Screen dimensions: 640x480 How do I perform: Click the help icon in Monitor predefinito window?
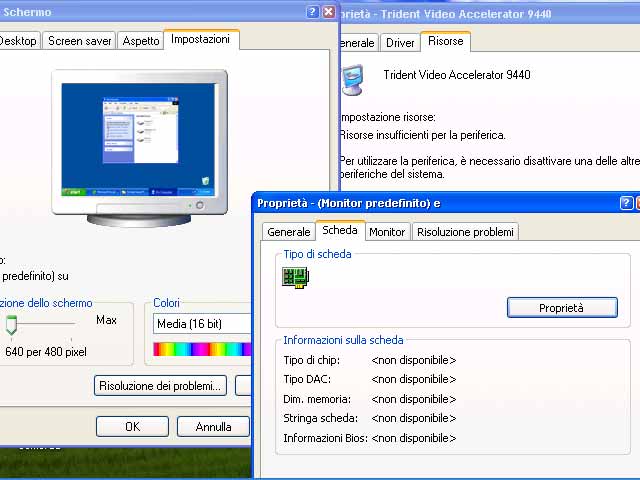(x=626, y=202)
